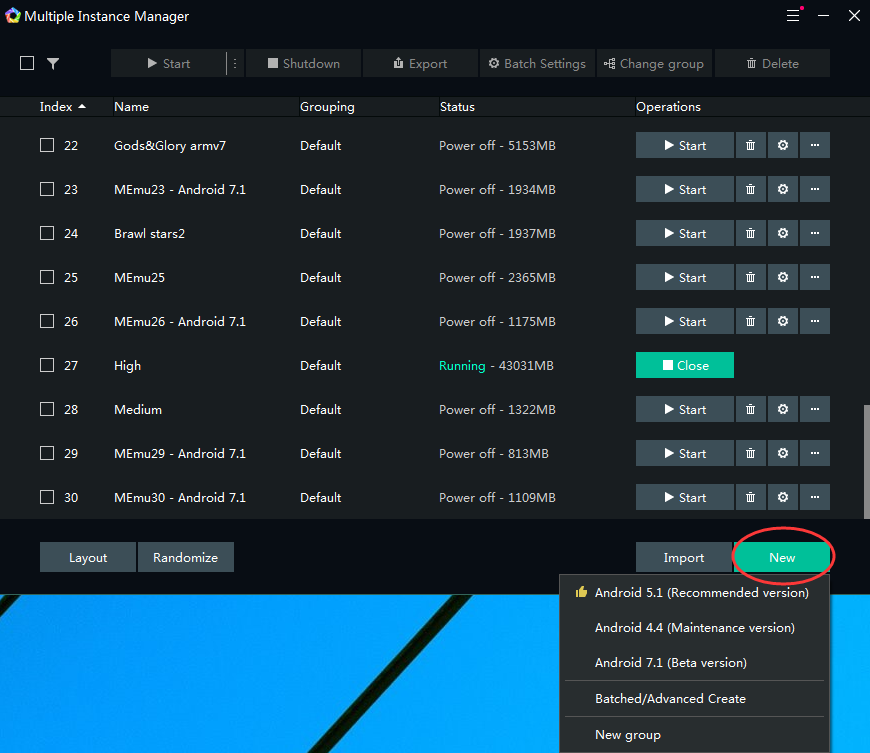Screen dimensions: 870x753
Task: Toggle the select-all checkbox in the toolbar
Action: 27,64
